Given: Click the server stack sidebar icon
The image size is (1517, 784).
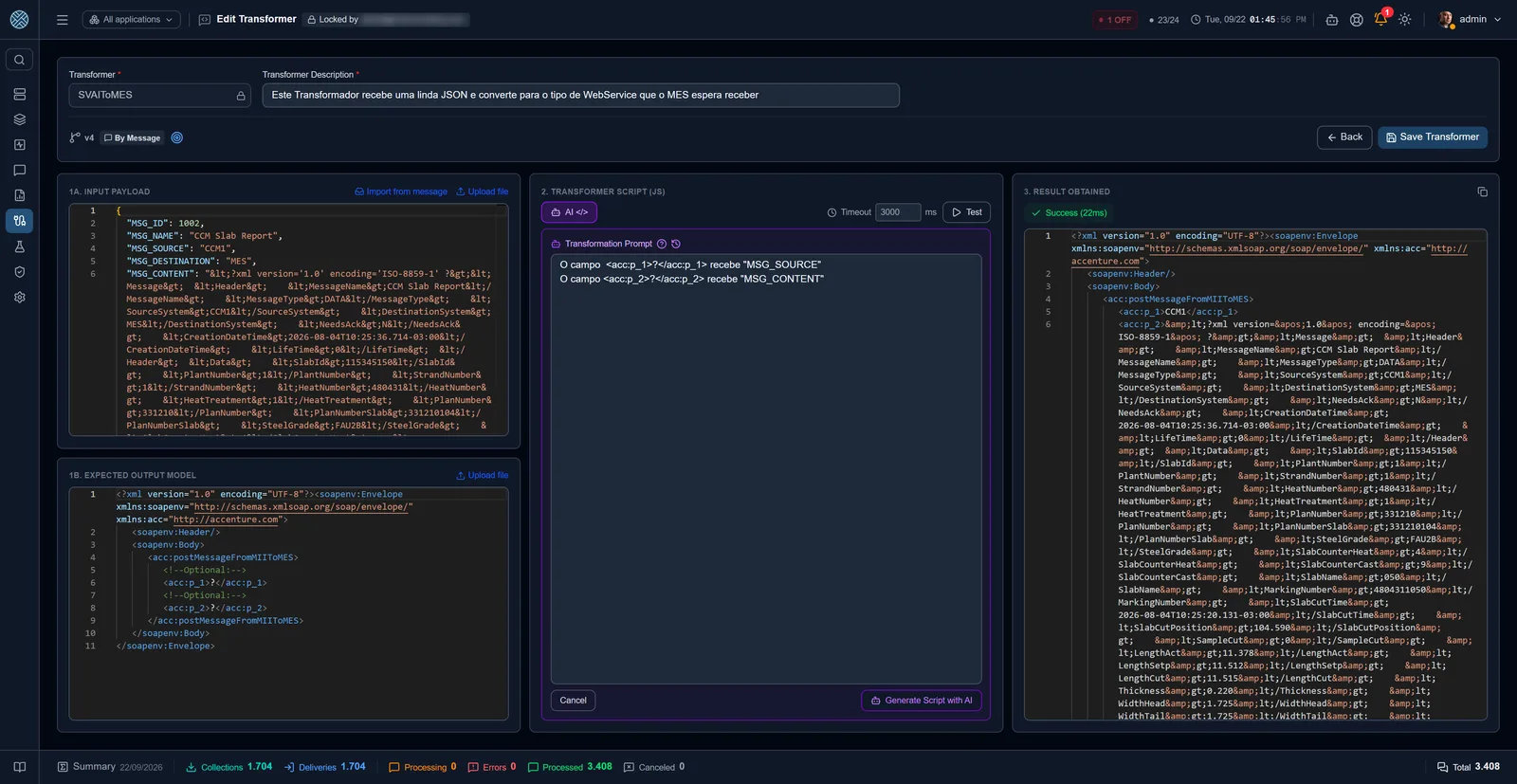Looking at the screenshot, I should click(19, 95).
